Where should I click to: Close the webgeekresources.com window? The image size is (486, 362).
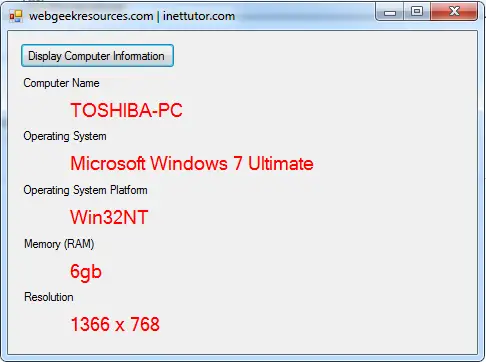coord(454,12)
